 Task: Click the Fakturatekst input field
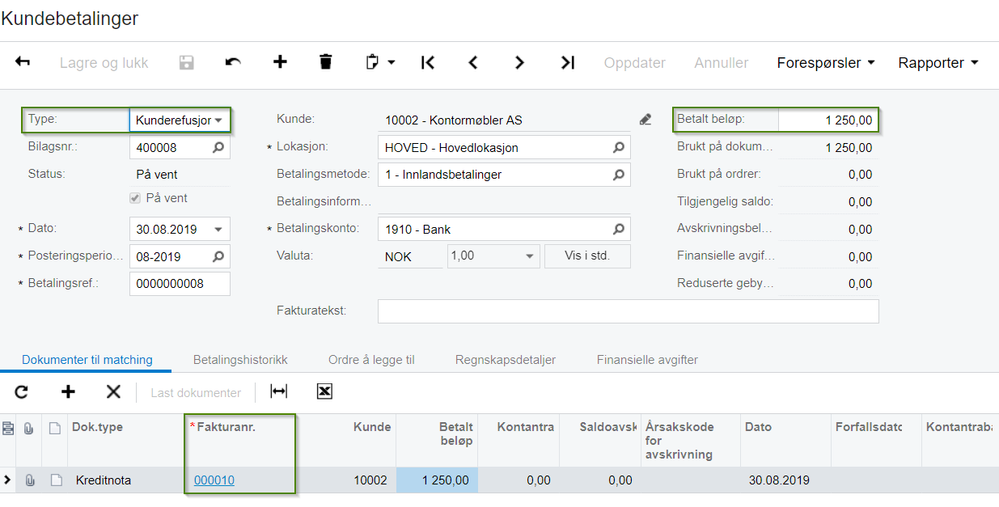pos(628,311)
